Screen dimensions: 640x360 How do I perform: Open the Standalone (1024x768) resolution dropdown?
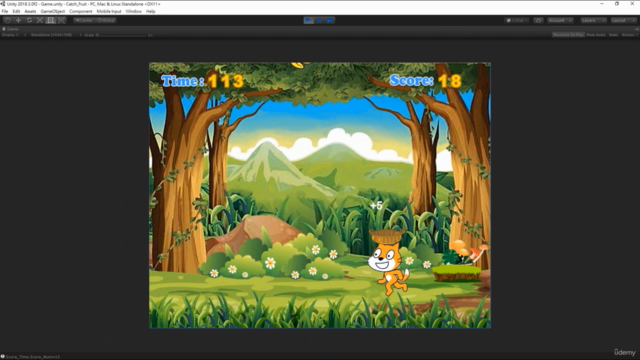click(x=55, y=35)
